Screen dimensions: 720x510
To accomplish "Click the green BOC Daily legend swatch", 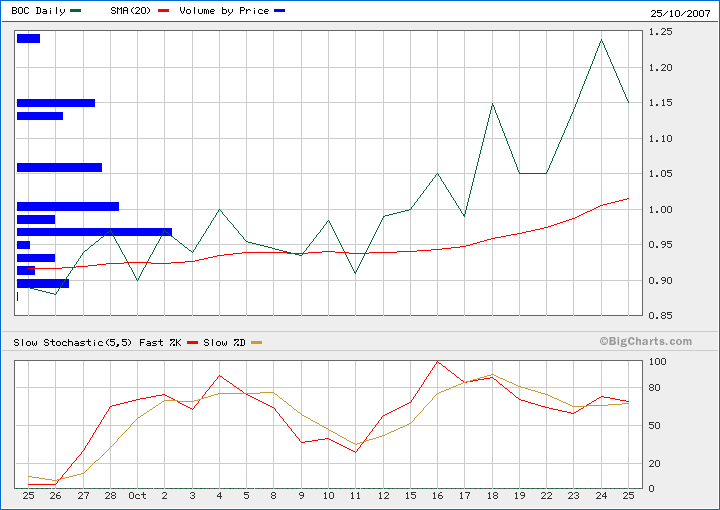I will pyautogui.click(x=77, y=10).
